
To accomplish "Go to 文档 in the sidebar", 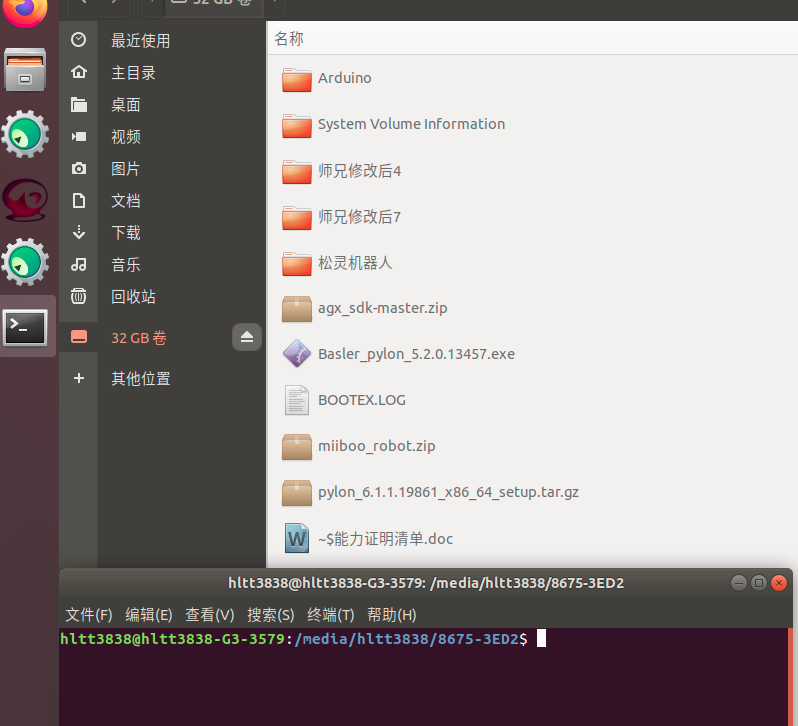I will click(126, 200).
